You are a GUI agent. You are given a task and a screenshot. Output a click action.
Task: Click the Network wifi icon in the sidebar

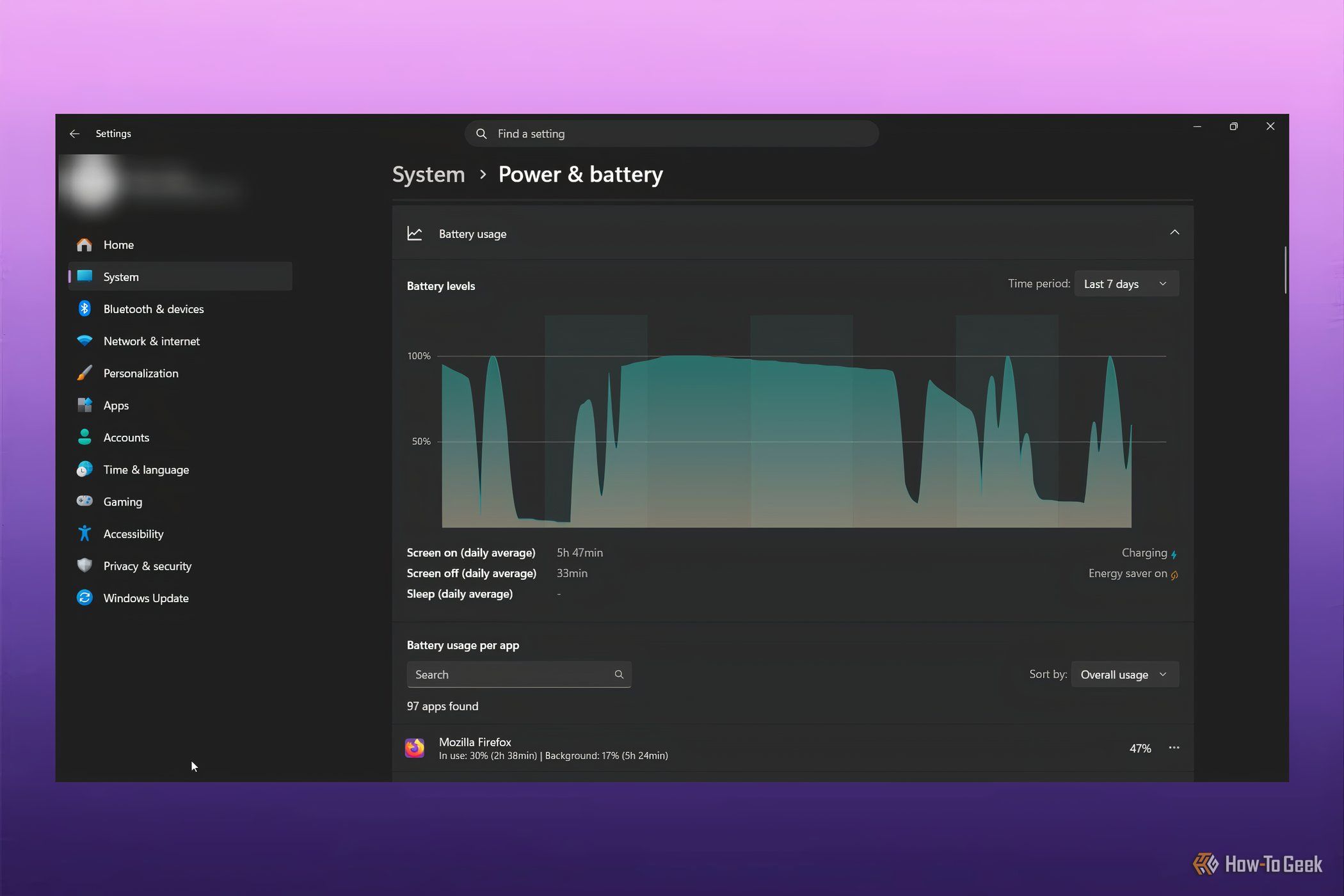tap(84, 340)
